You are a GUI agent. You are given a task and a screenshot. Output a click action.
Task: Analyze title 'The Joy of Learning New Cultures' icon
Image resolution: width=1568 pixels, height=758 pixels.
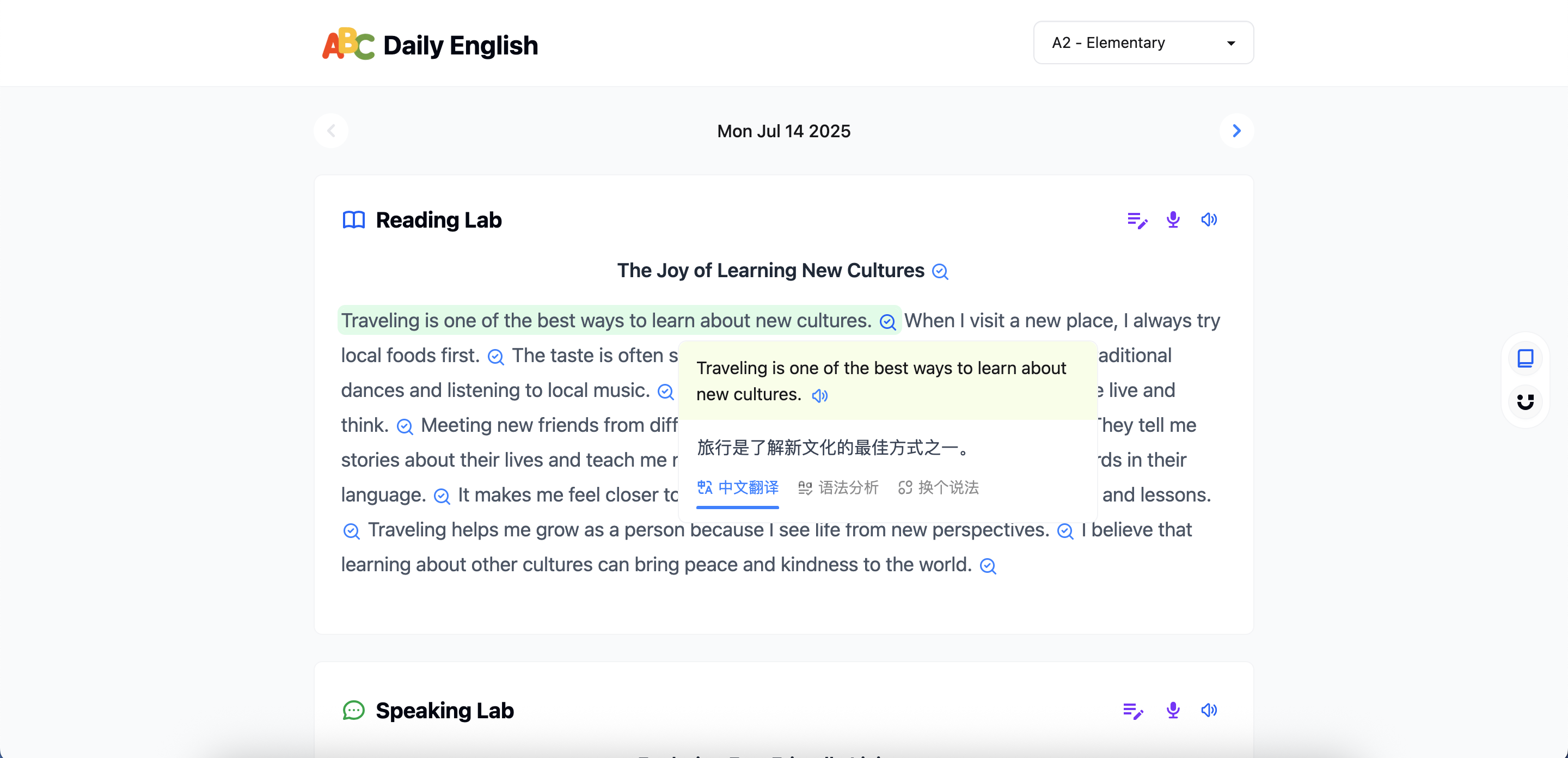[940, 272]
